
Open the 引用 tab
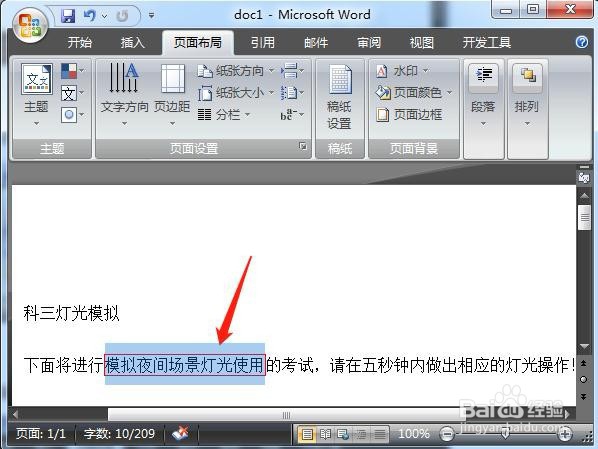(x=263, y=42)
